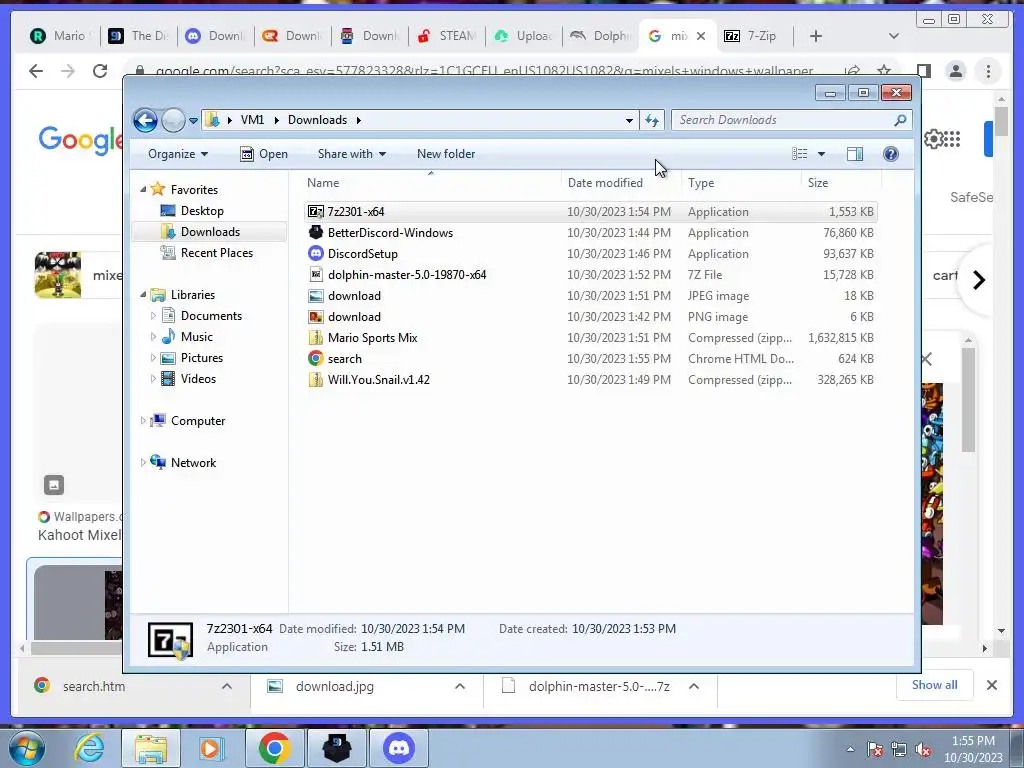Open Organize dropdown menu
Screen dimensions: 1024x768
178,154
